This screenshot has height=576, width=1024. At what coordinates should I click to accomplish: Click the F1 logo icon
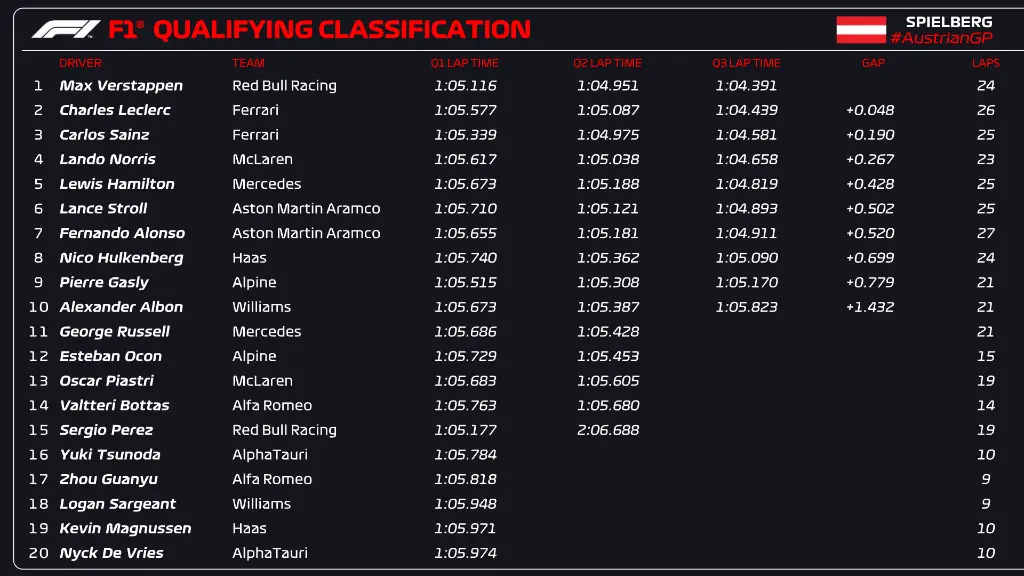click(x=66, y=30)
